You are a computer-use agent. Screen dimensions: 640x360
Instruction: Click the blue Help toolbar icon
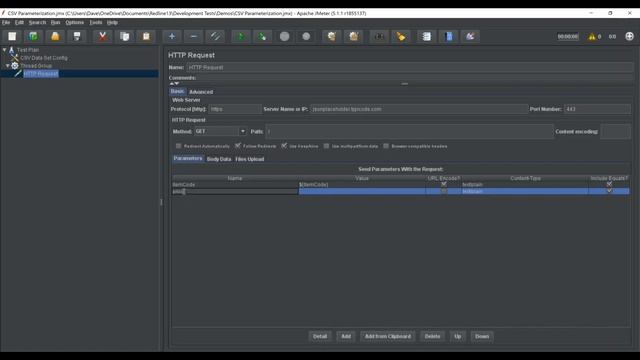[449, 36]
